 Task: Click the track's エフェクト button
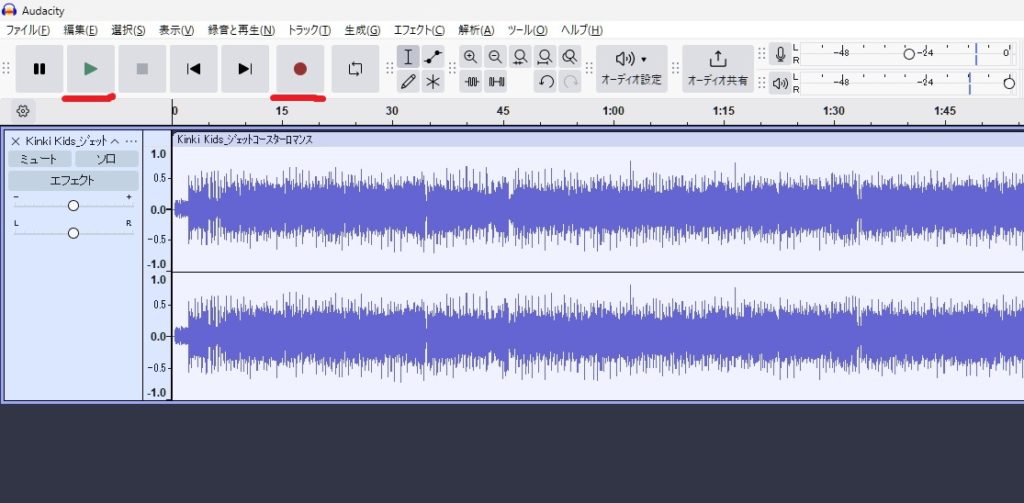pyautogui.click(x=73, y=181)
